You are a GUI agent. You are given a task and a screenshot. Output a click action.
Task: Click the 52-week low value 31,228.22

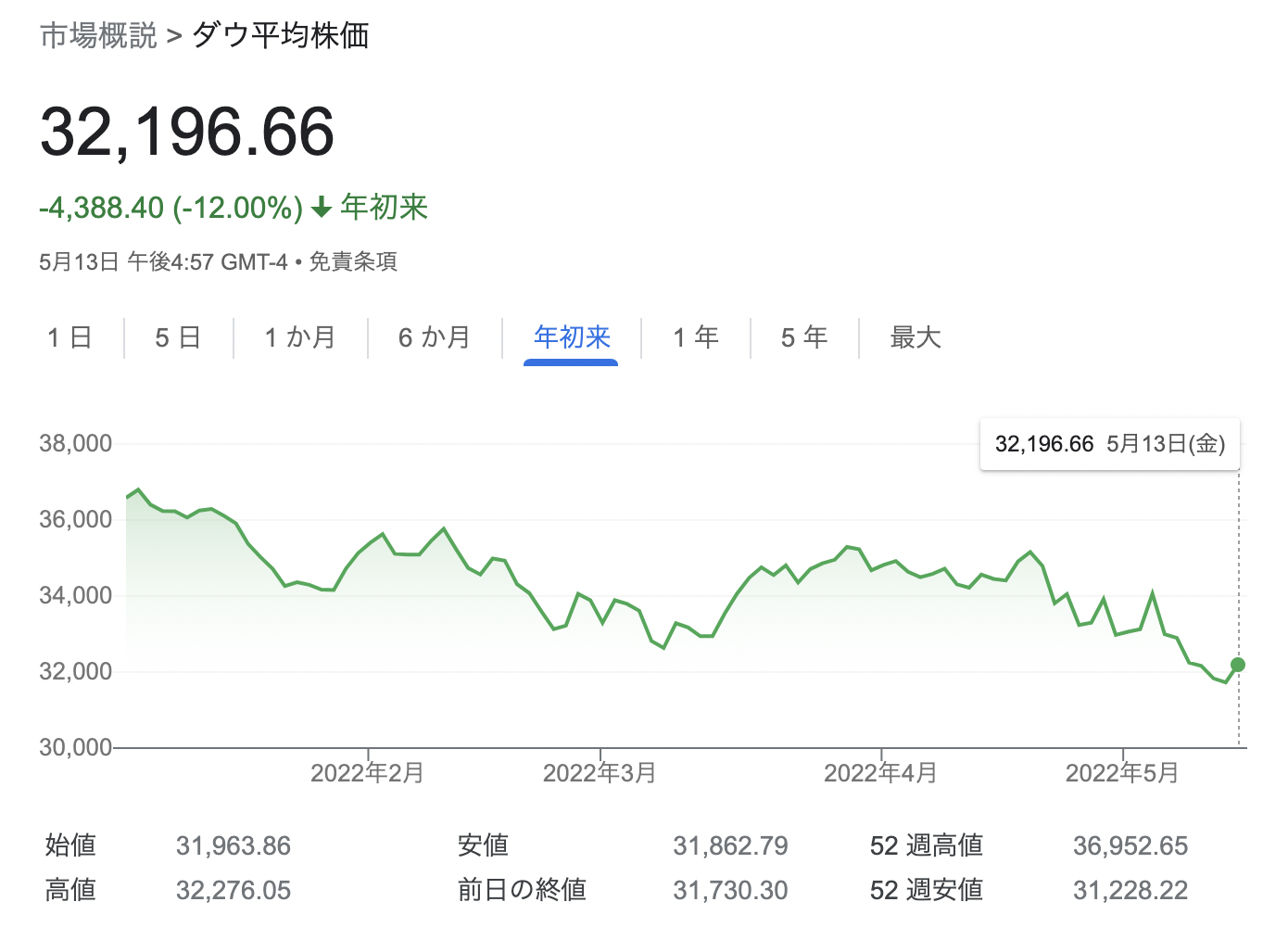coord(1130,890)
